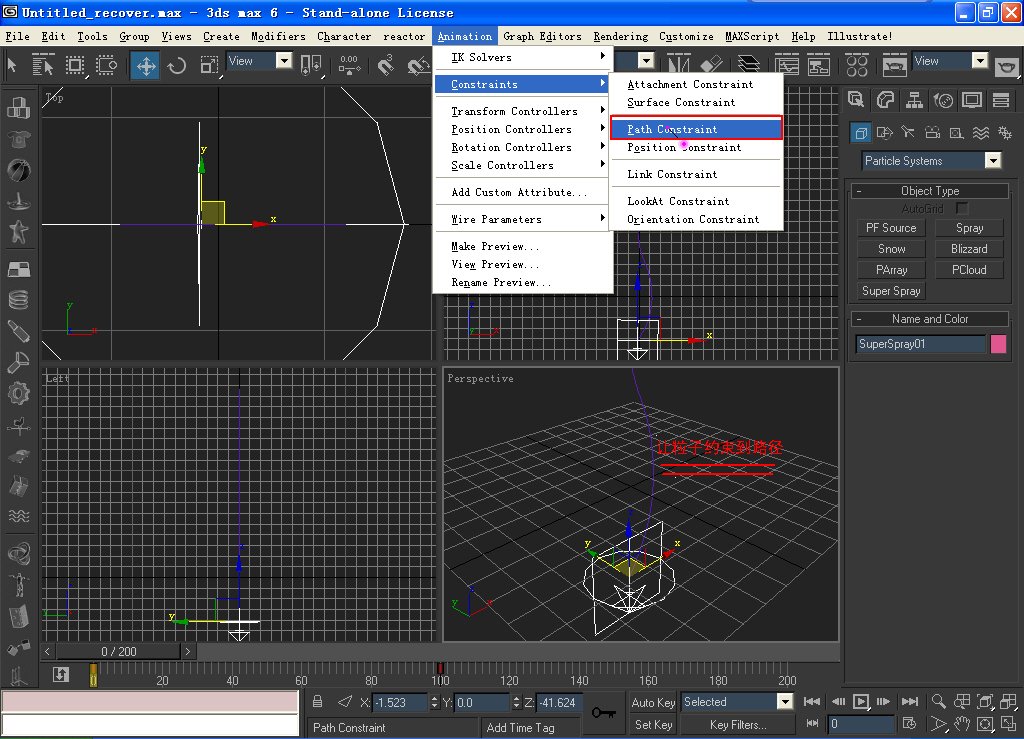Switch to the Modify command panel tab
The height and width of the screenshot is (739, 1024).
tap(885, 100)
